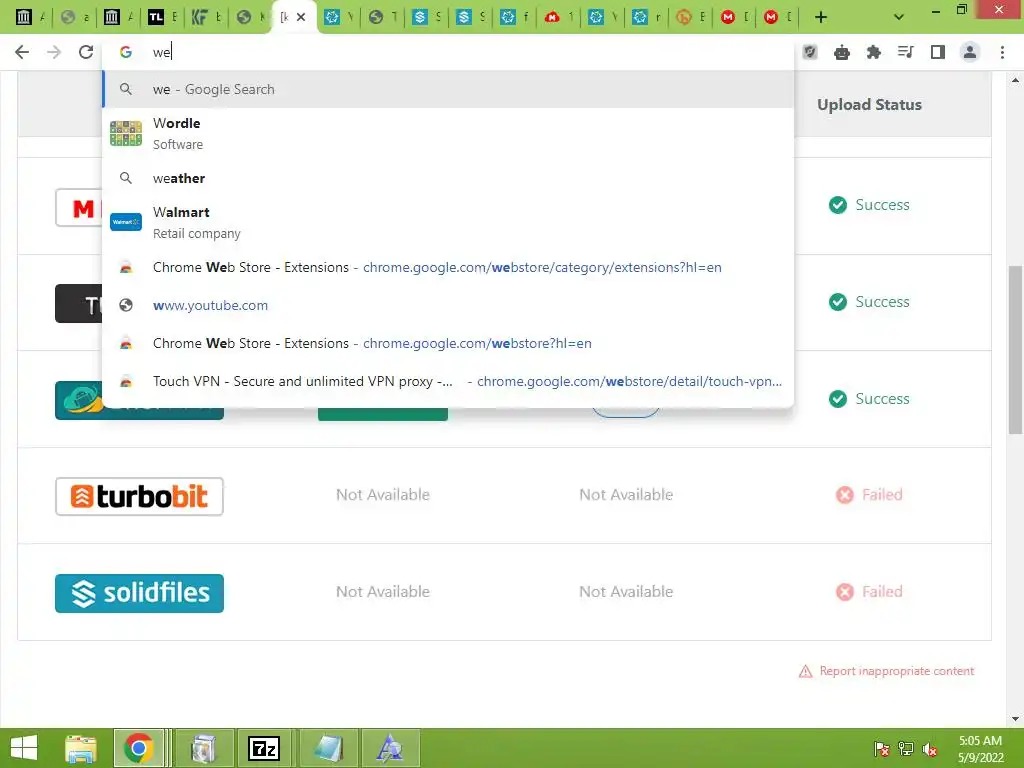Viewport: 1024px width, 768px height.
Task: Switch to the red cloud icon tab
Action: [559, 17]
